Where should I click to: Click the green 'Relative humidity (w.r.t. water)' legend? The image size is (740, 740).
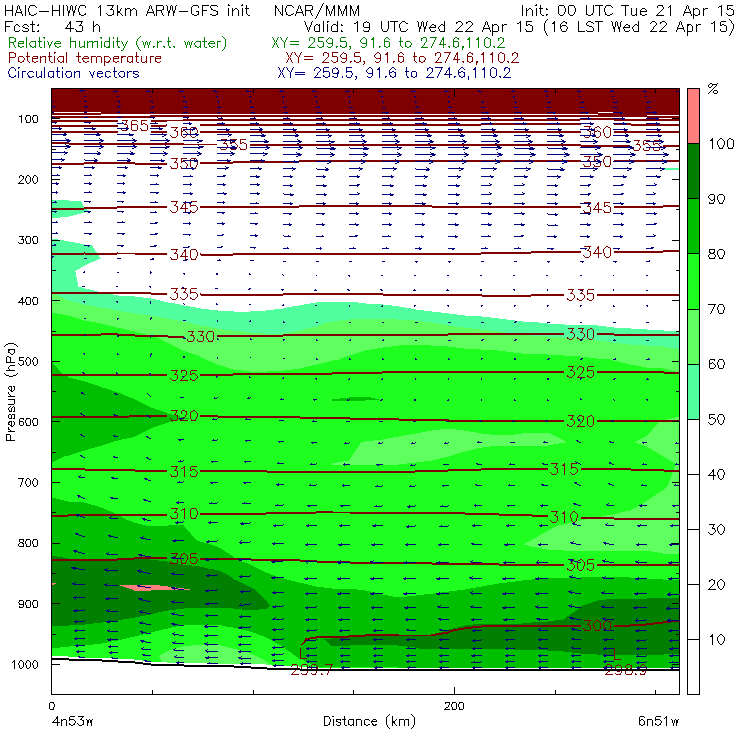(x=118, y=43)
